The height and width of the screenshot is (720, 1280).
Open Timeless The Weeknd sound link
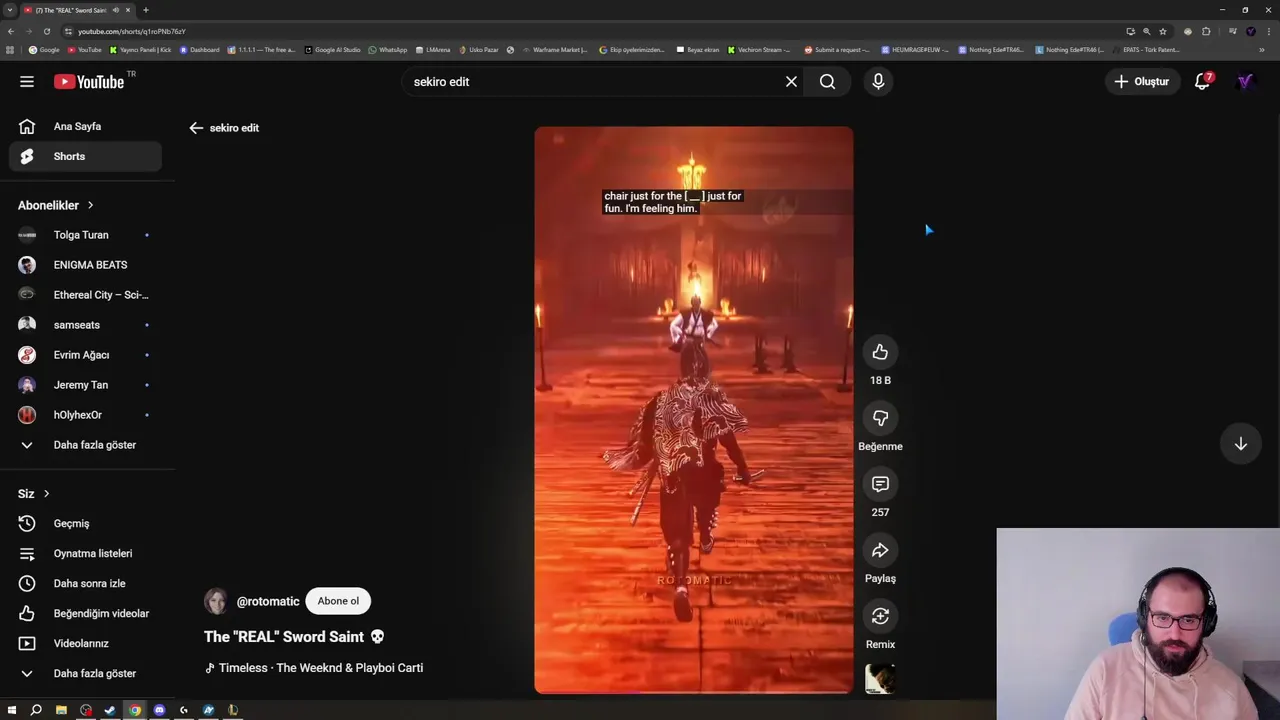coord(314,668)
